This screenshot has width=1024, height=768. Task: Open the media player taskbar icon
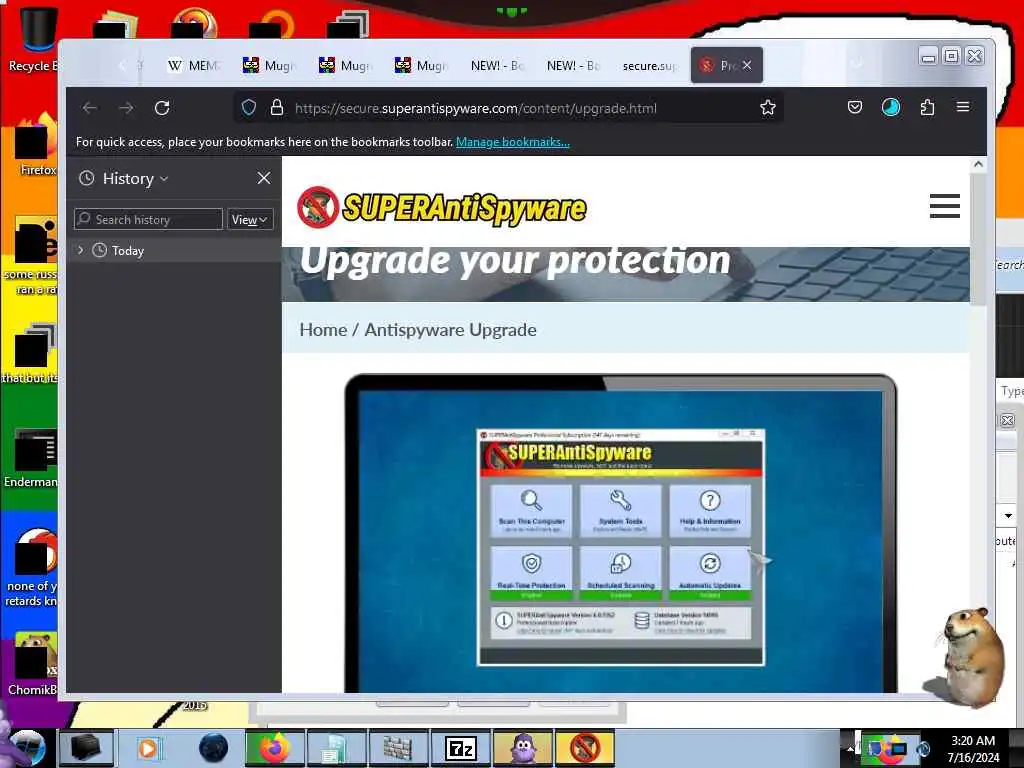[148, 748]
